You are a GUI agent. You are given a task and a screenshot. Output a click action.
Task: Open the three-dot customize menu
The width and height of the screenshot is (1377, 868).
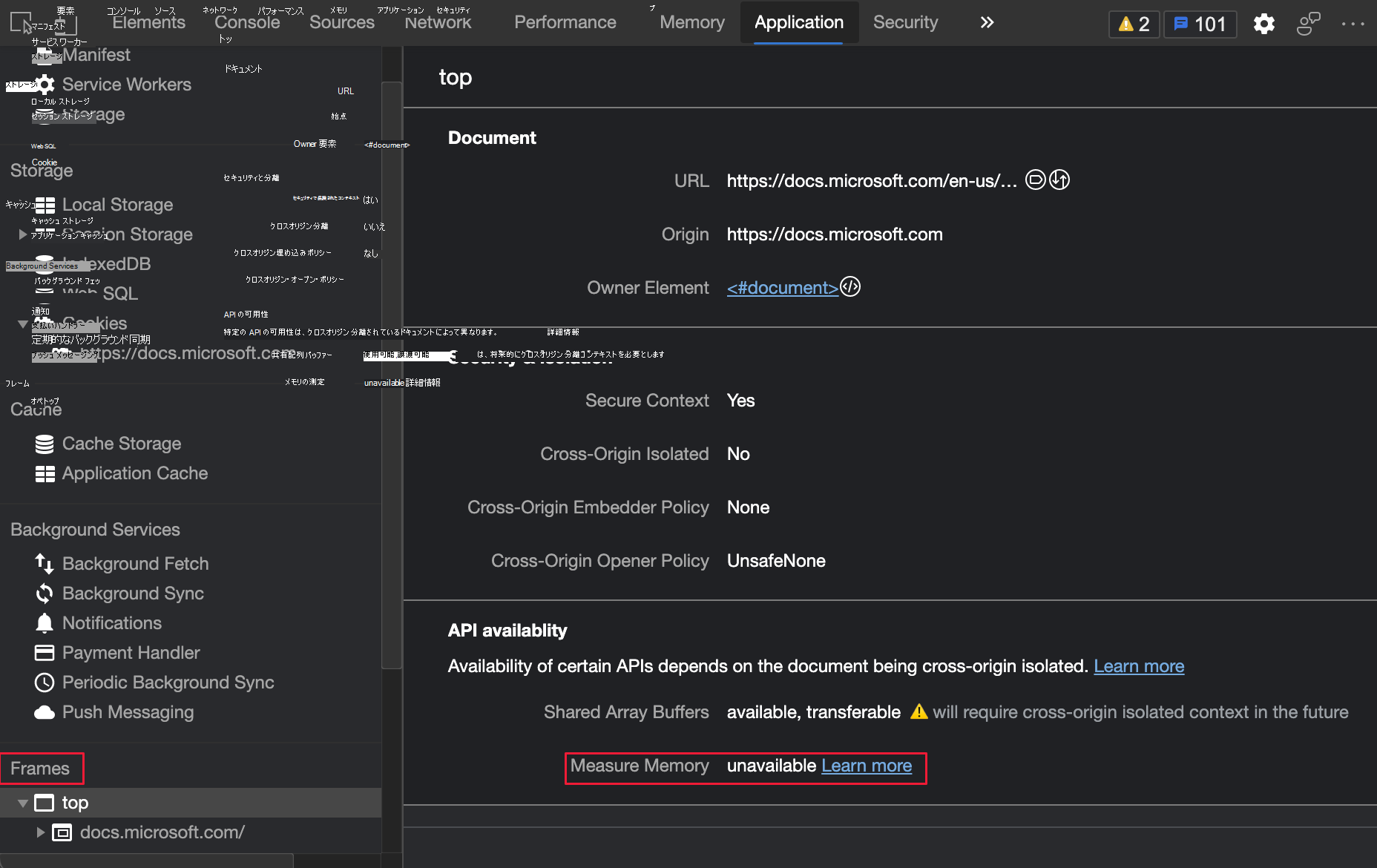1353,24
